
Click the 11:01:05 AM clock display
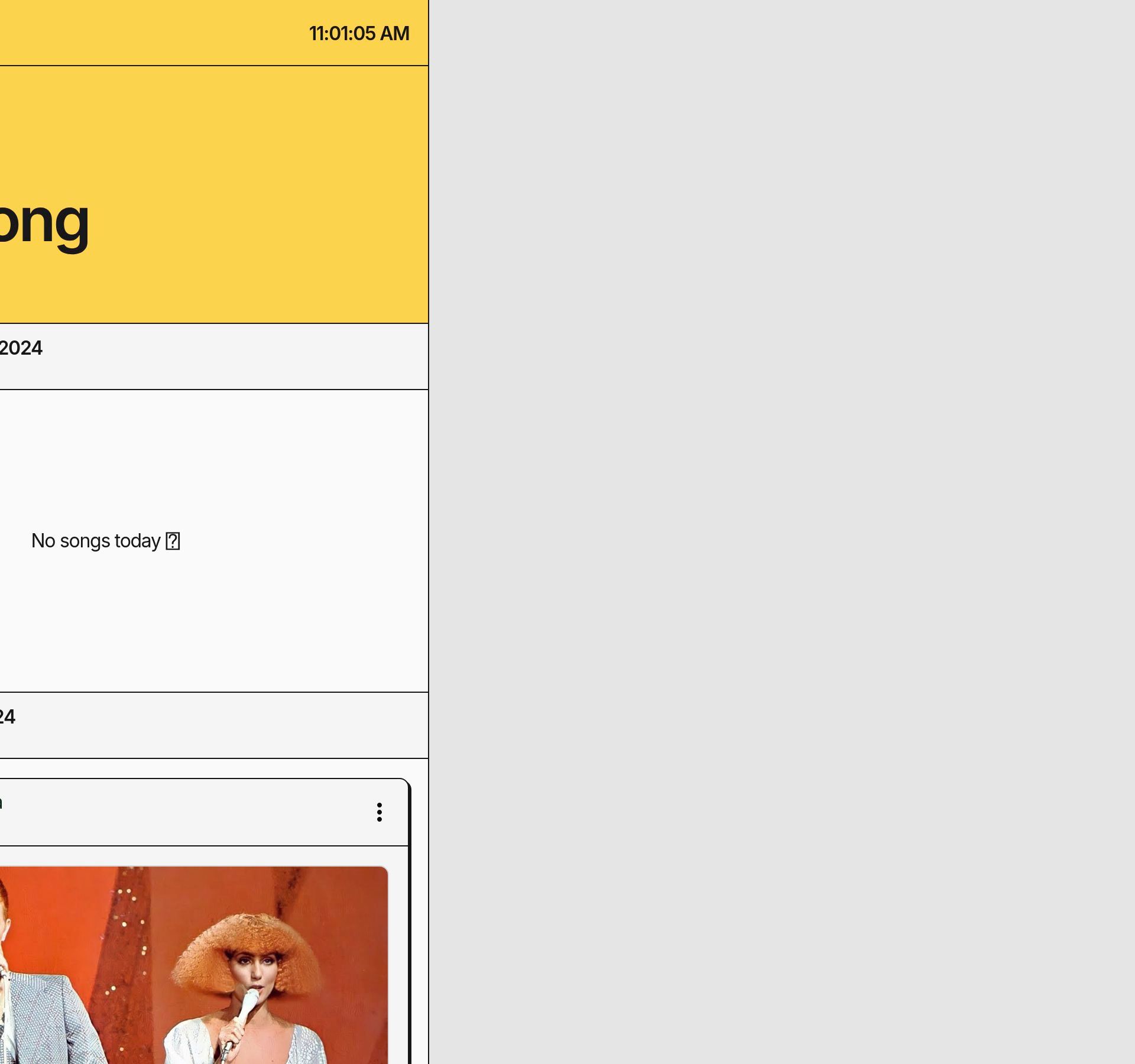(359, 34)
